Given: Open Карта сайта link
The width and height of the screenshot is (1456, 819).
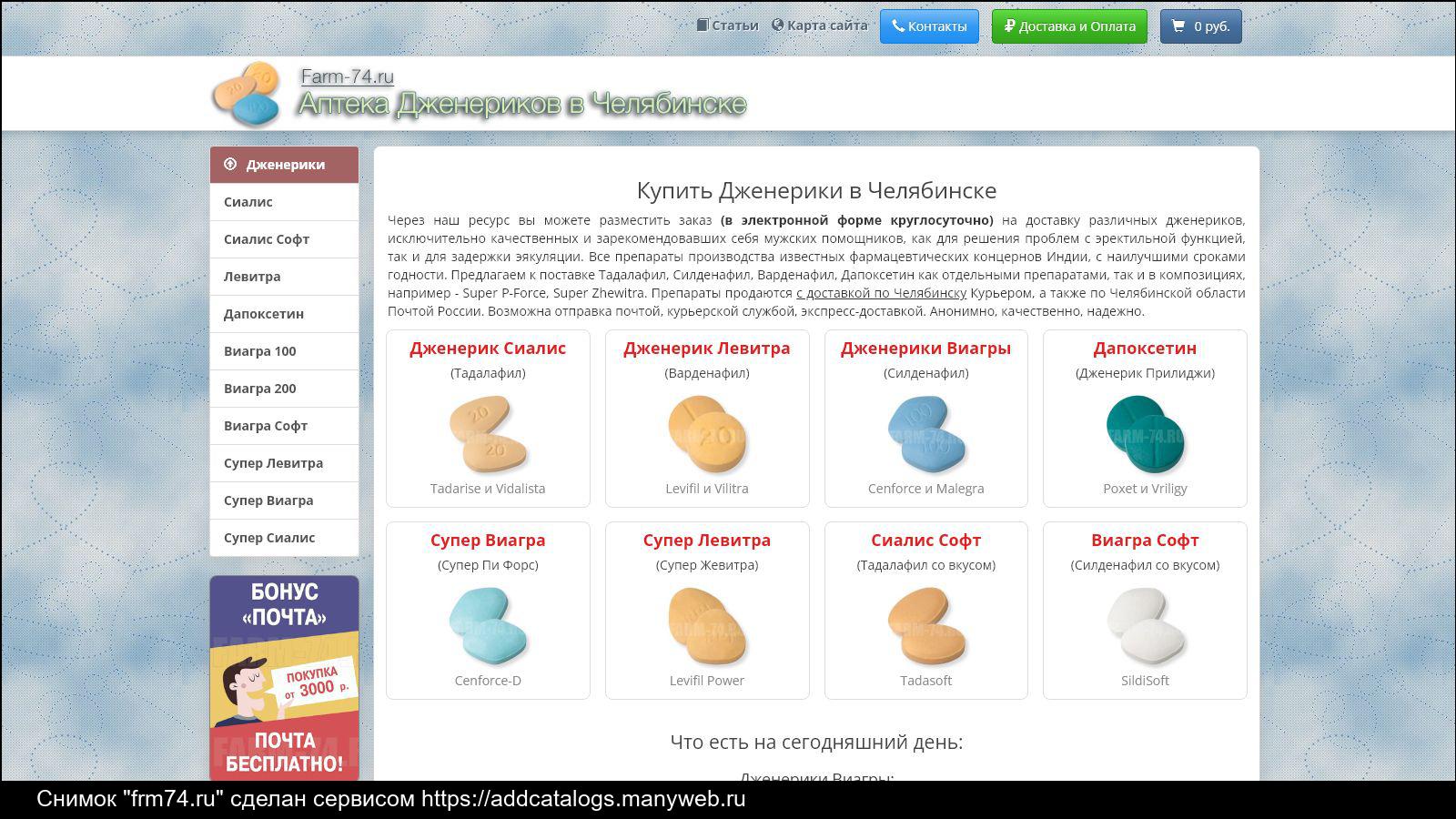Looking at the screenshot, I should click(820, 25).
